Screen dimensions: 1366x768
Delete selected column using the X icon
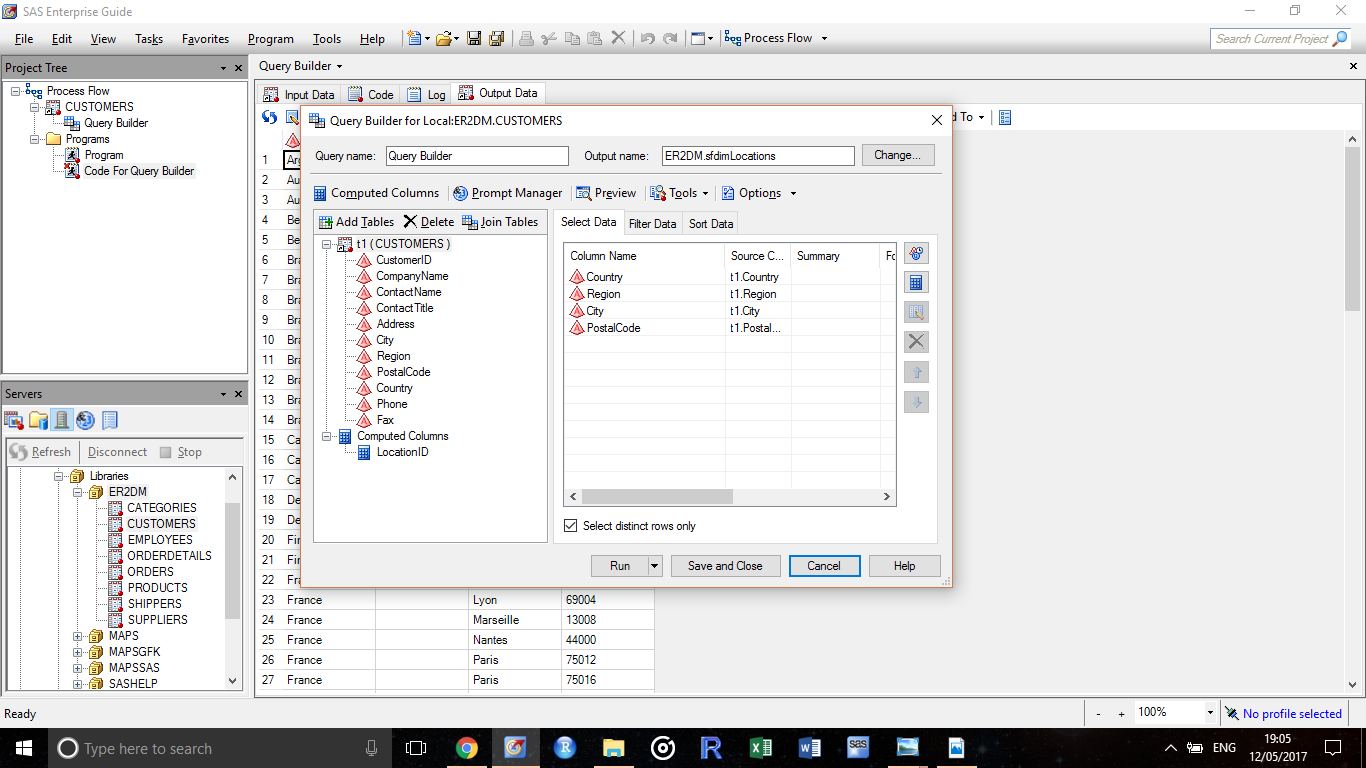point(916,341)
